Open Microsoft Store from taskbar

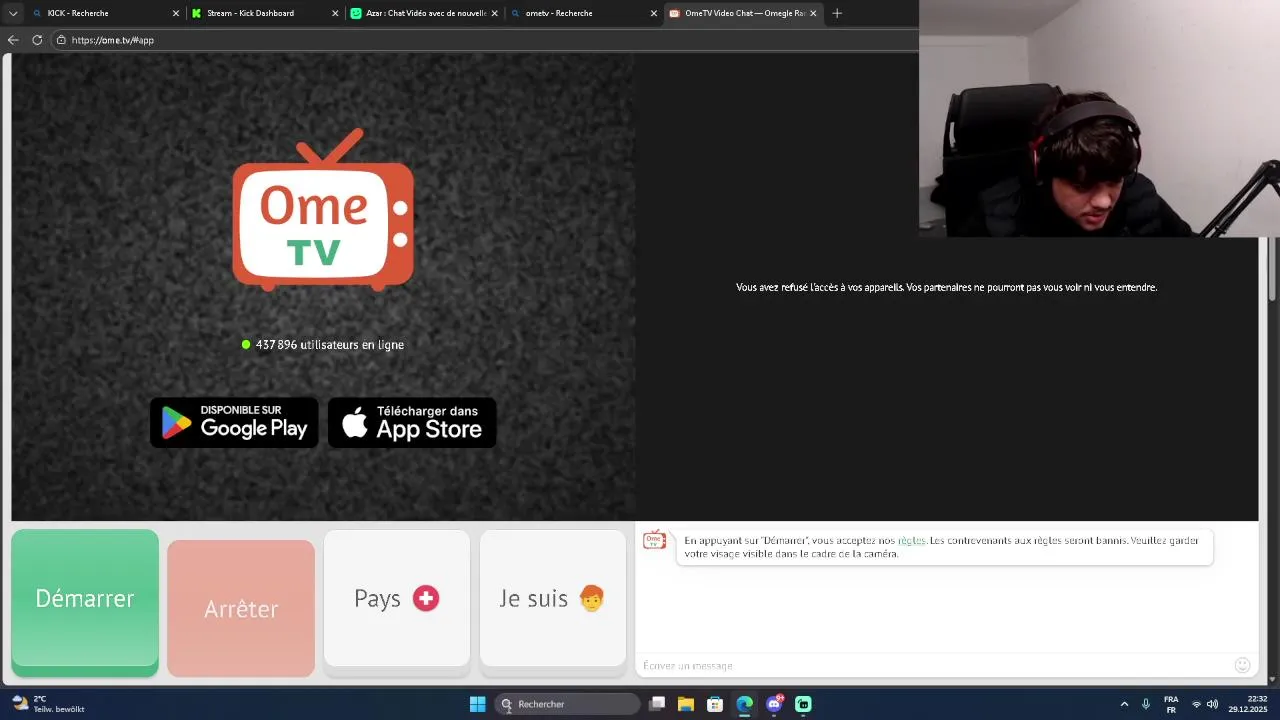click(715, 704)
